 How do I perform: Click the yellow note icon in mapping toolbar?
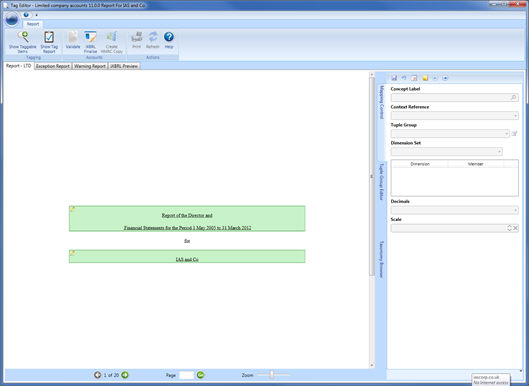click(425, 78)
